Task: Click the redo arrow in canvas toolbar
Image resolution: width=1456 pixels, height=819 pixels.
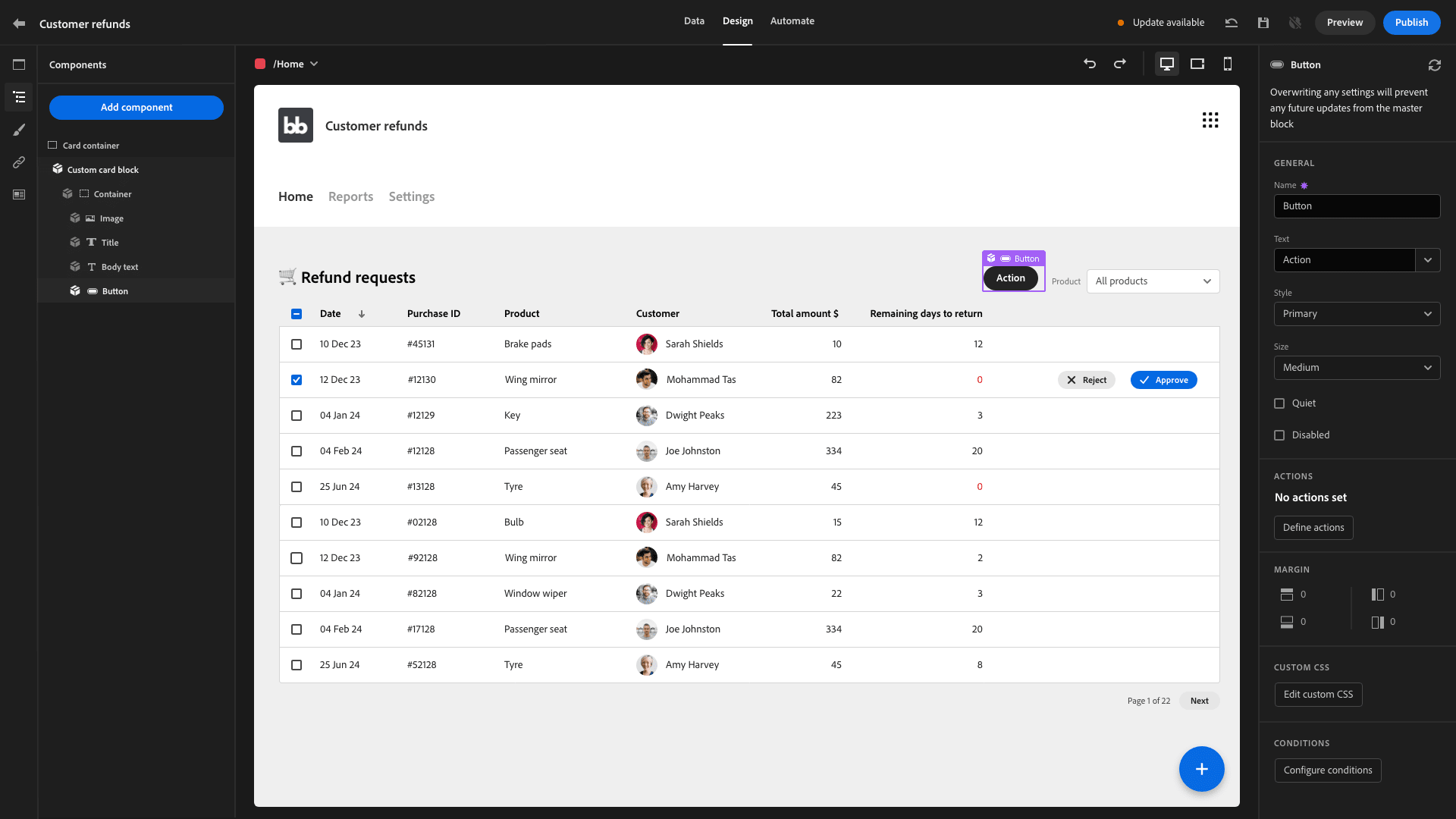Action: 1119,64
